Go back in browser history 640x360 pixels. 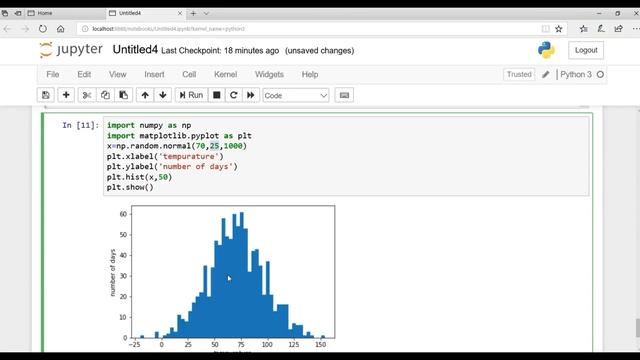click(7, 29)
